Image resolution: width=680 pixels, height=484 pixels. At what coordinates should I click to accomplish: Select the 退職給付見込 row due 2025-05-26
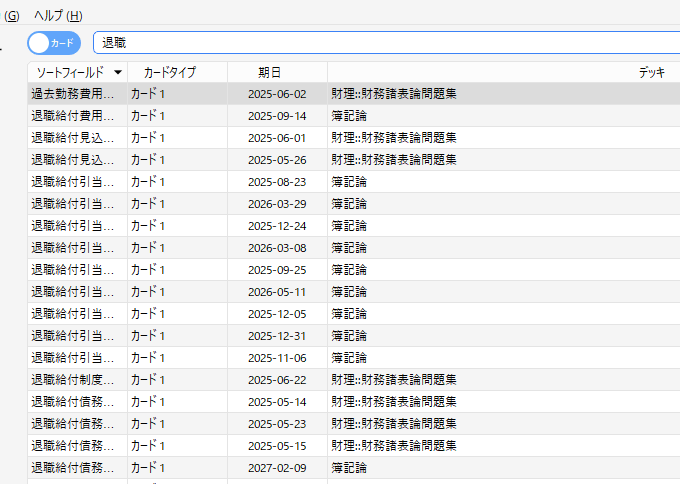[72, 160]
